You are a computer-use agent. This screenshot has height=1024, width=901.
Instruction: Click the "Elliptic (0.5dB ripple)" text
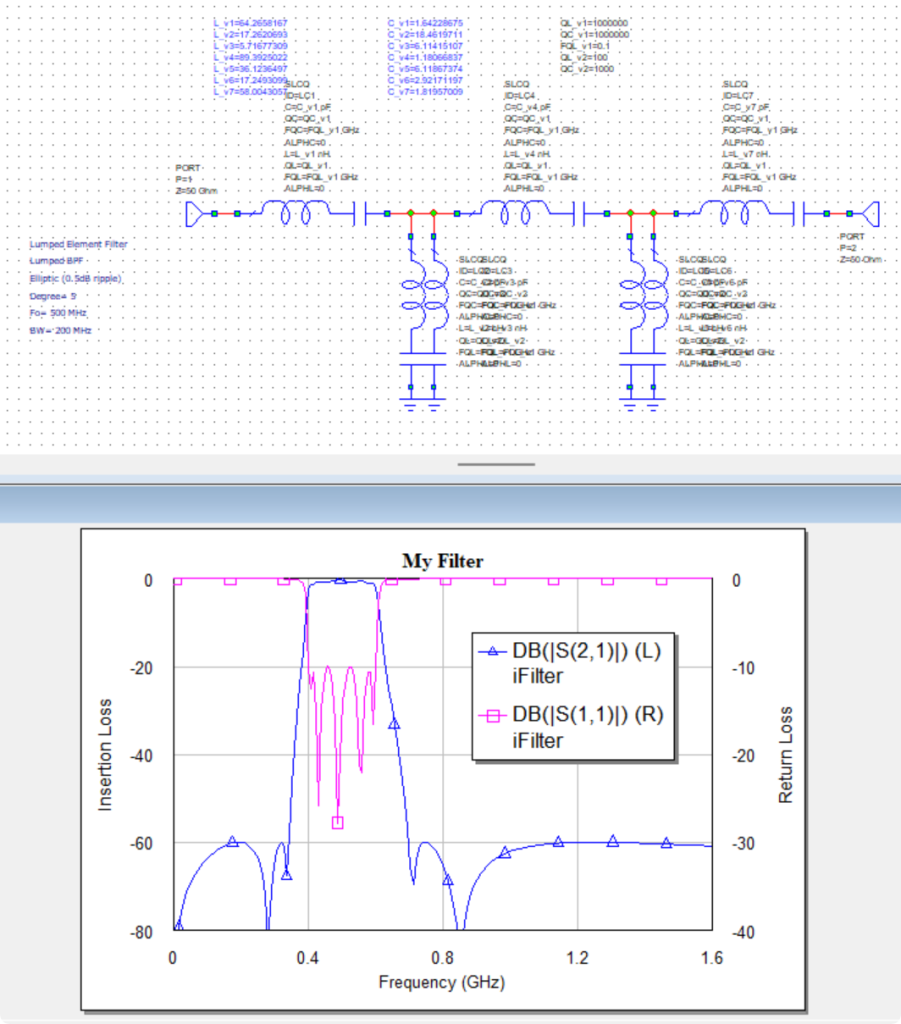coord(76,278)
